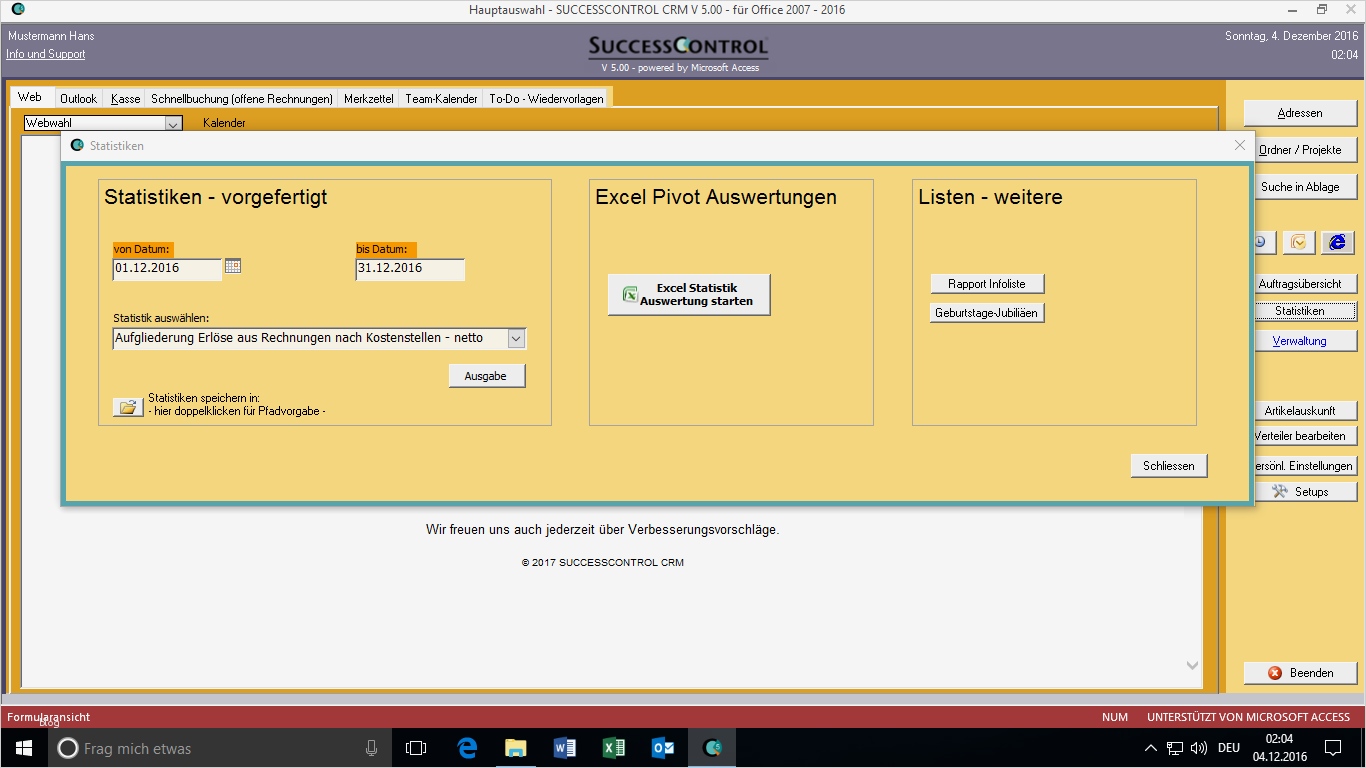The image size is (1366, 768).
Task: Open the Outlook icon button in the sidebar
Action: click(1299, 242)
